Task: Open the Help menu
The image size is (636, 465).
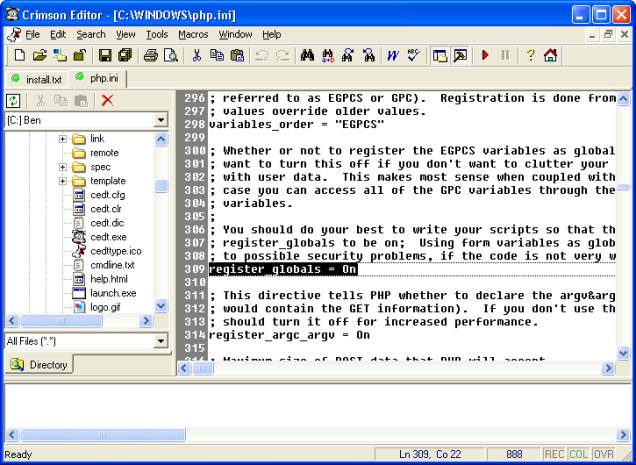Action: (x=271, y=35)
